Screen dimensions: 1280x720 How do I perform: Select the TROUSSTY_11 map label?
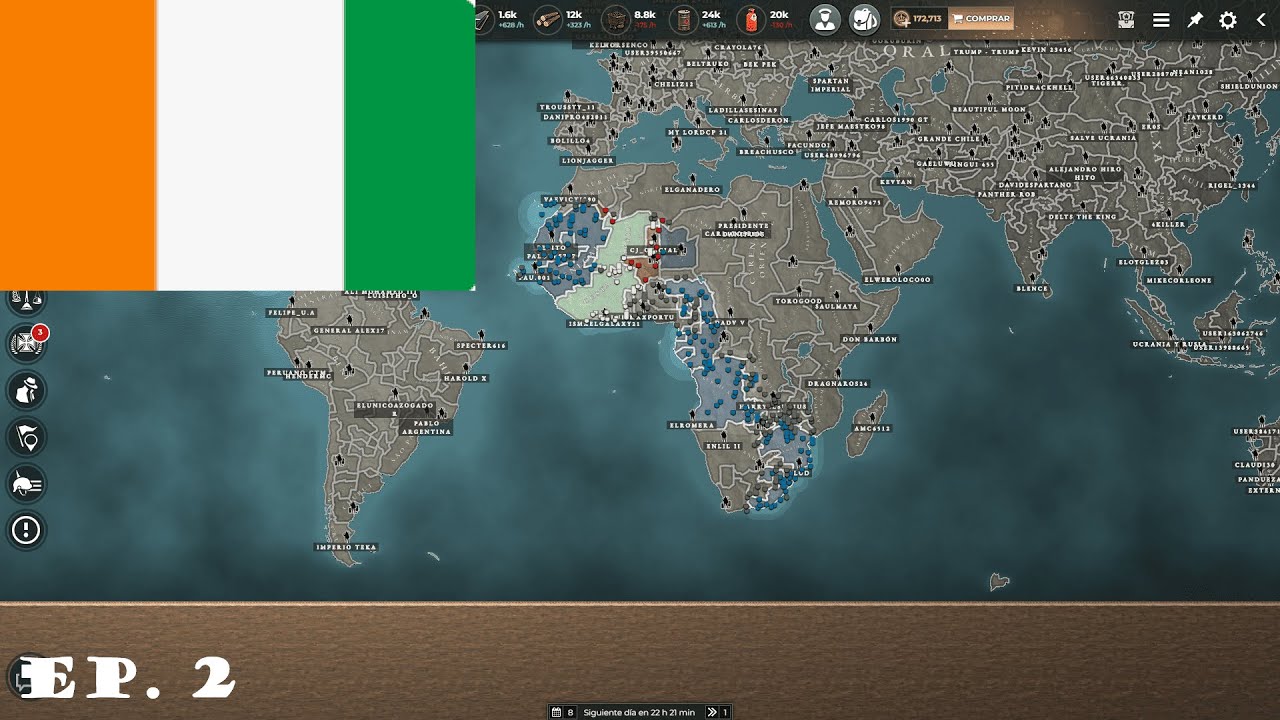click(567, 107)
